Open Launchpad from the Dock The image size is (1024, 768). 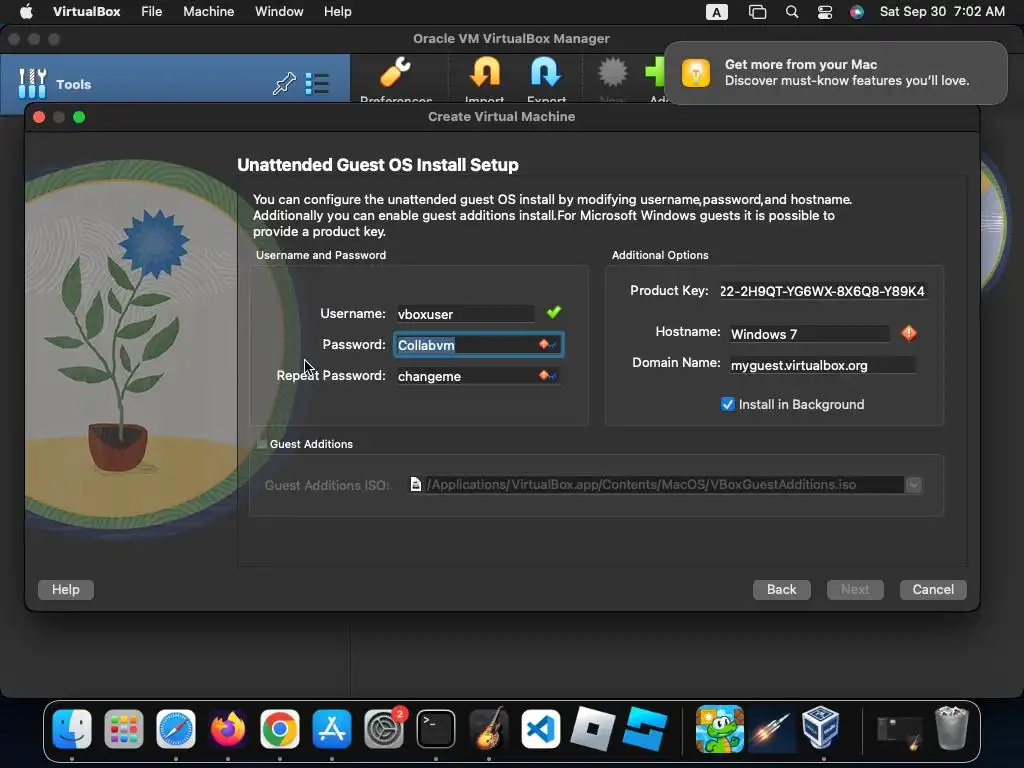123,728
